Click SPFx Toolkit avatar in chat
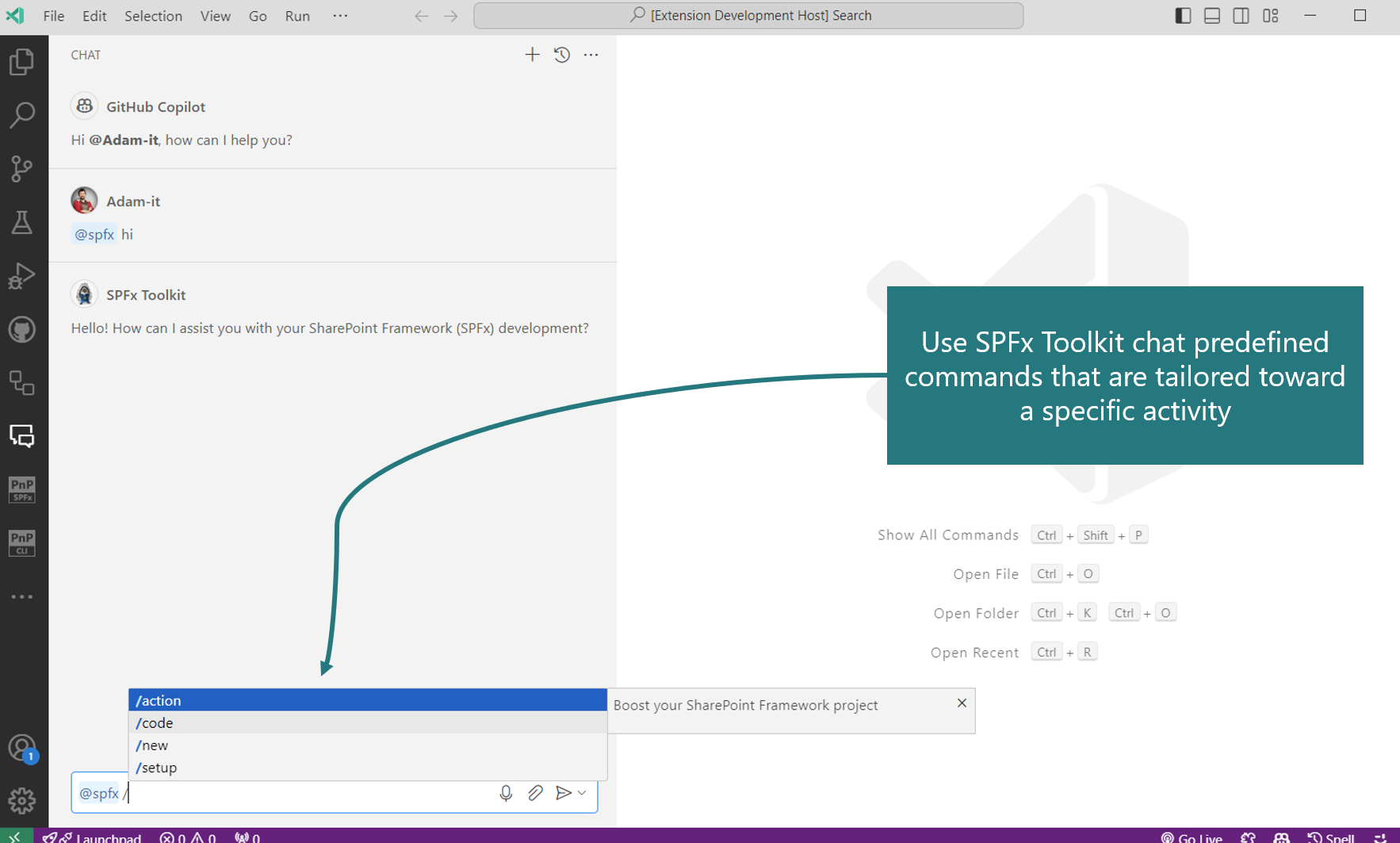 [x=84, y=294]
